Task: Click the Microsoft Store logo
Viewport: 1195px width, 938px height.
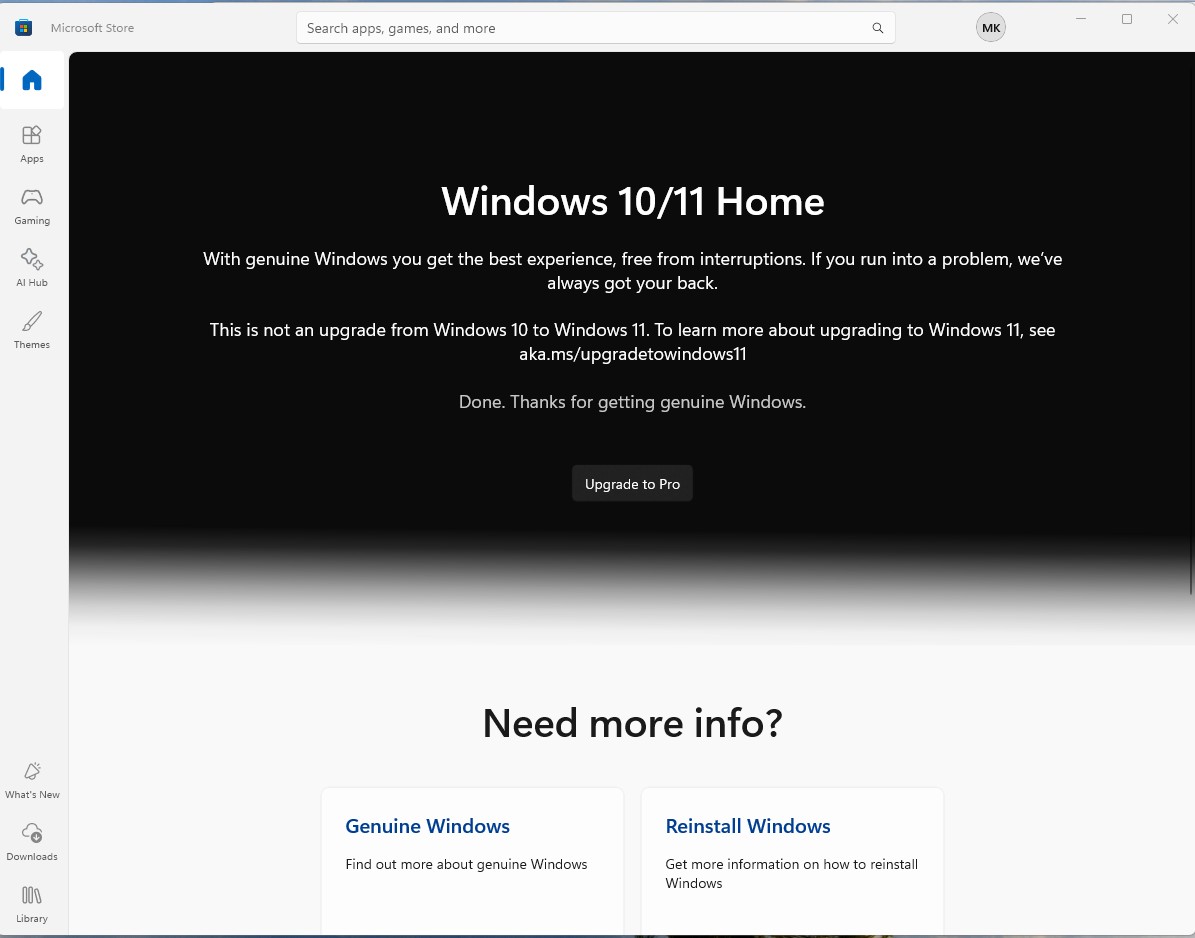Action: [22, 27]
